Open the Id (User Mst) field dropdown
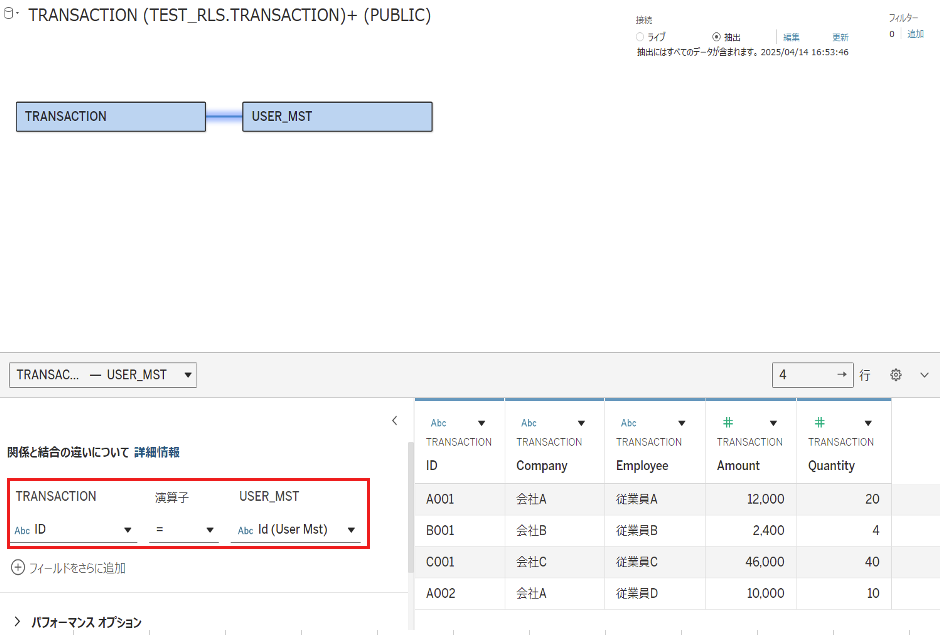The width and height of the screenshot is (940, 635). 350,530
